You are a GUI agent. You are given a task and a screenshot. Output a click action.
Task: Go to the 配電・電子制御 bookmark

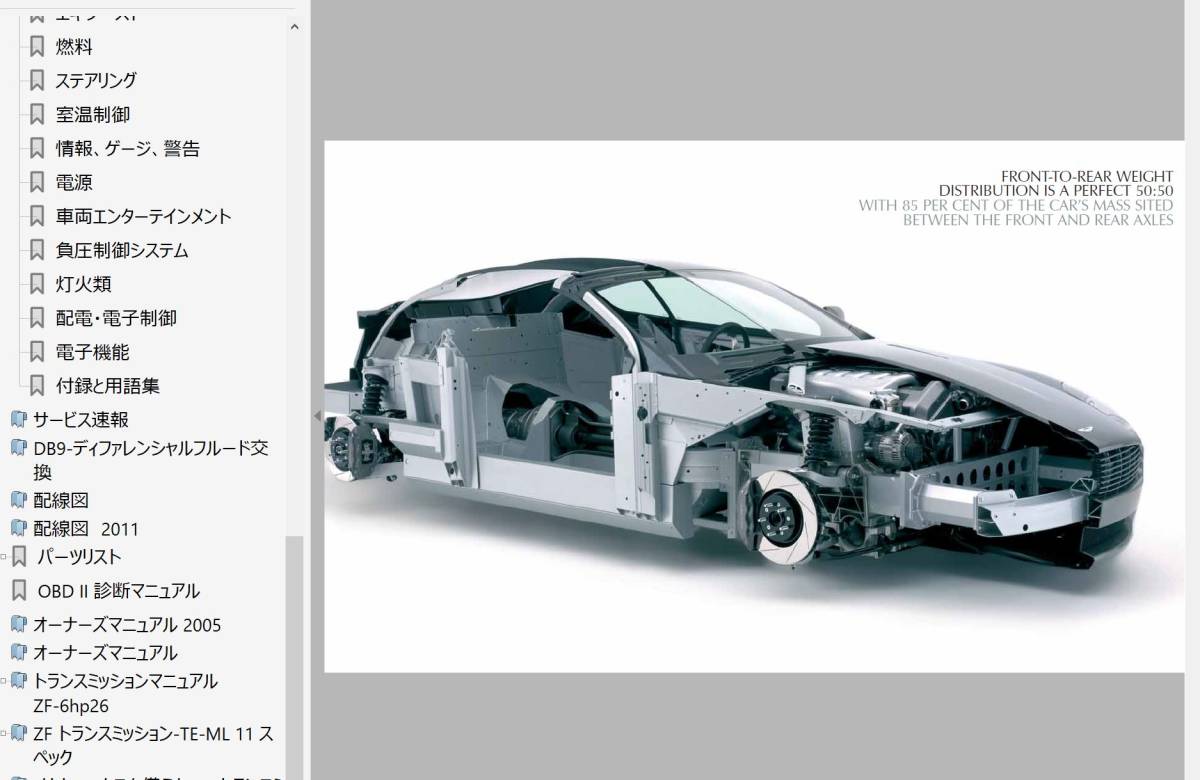(x=116, y=318)
